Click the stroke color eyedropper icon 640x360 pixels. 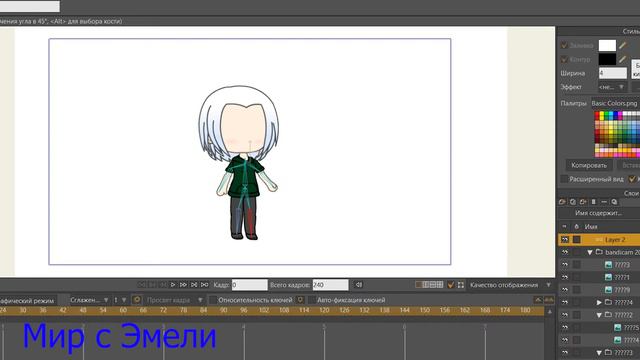tap(623, 59)
